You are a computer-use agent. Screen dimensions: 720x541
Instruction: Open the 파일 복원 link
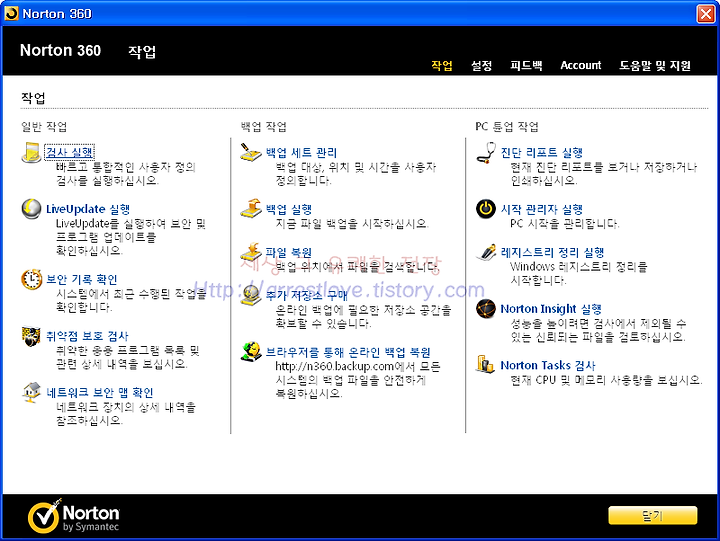coord(289,252)
